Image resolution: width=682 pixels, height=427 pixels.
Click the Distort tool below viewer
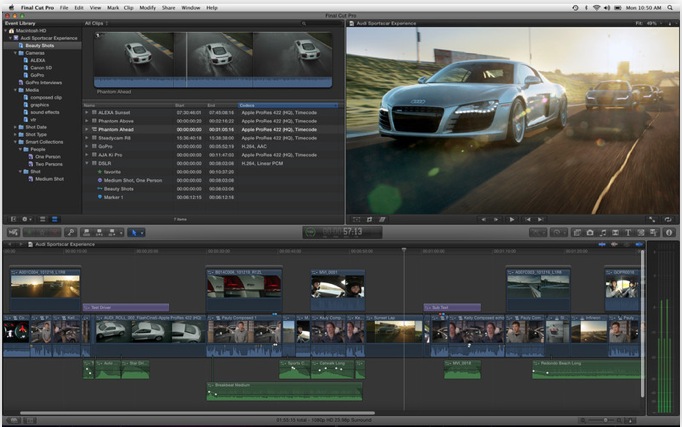point(382,220)
